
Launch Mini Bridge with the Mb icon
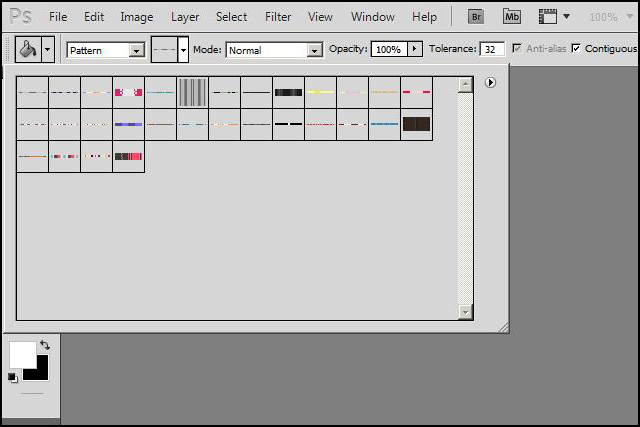coord(512,17)
